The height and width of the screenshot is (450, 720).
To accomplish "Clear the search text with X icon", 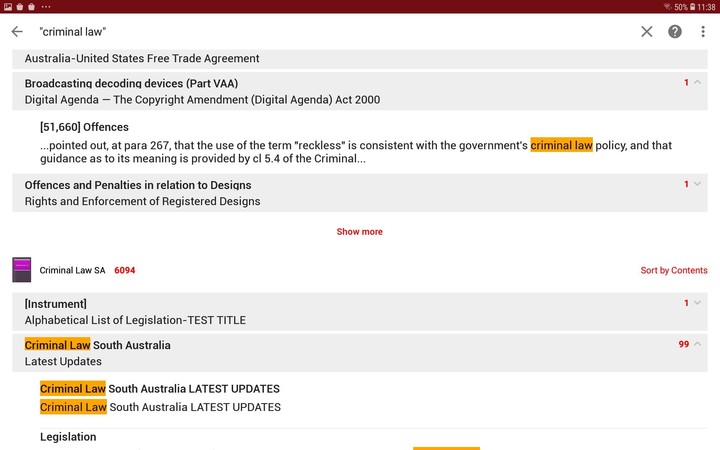I will tap(647, 31).
